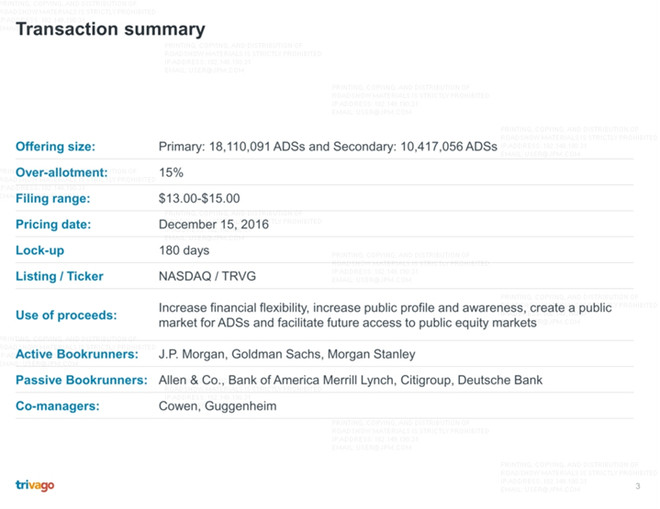660x509 pixels.
Task: Click the slide page number 3
Action: 637,486
